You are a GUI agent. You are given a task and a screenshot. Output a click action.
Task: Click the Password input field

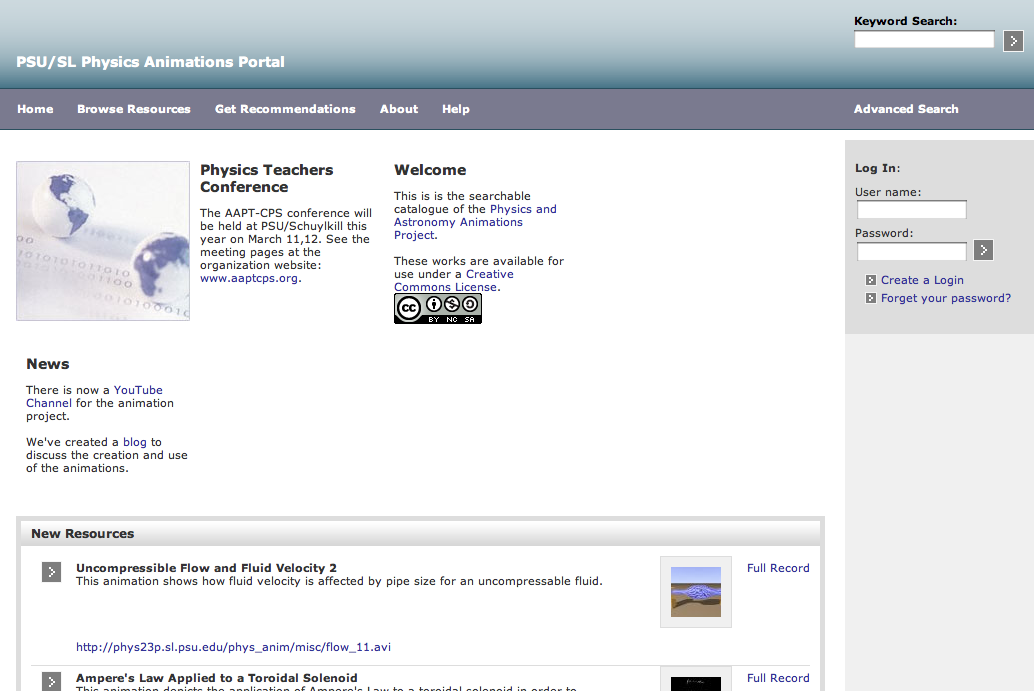point(911,251)
